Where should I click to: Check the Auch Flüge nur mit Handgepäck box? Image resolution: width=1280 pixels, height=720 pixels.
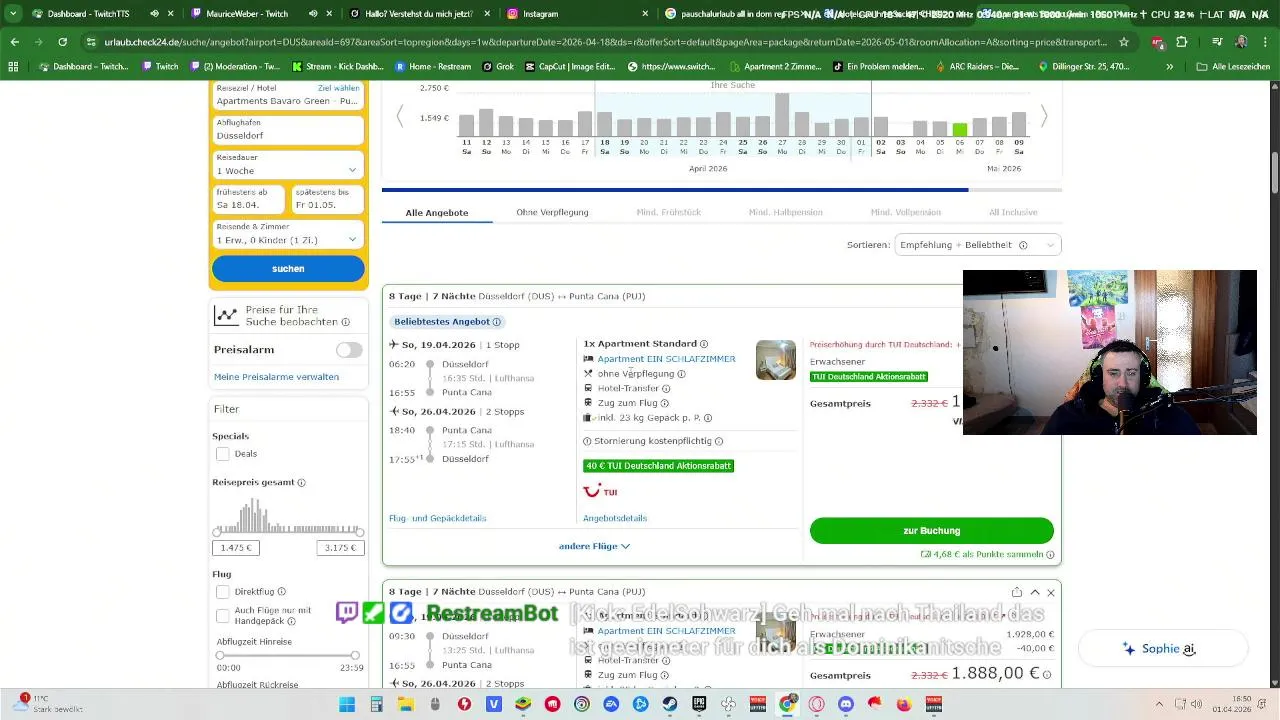(x=223, y=615)
